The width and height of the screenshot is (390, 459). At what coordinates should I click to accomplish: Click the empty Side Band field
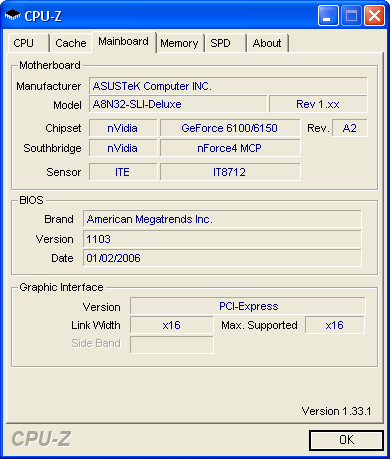click(x=172, y=345)
